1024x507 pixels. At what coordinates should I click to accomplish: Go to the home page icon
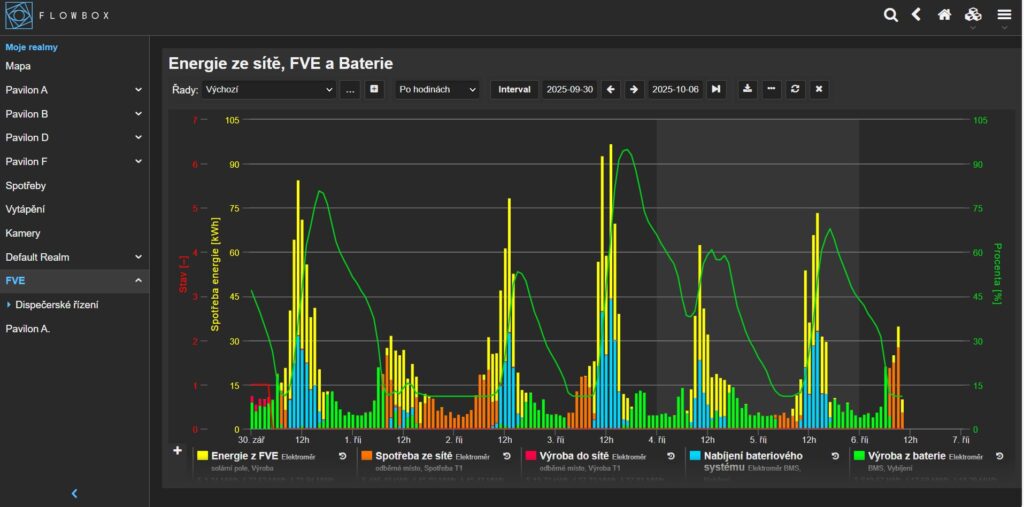pos(944,14)
